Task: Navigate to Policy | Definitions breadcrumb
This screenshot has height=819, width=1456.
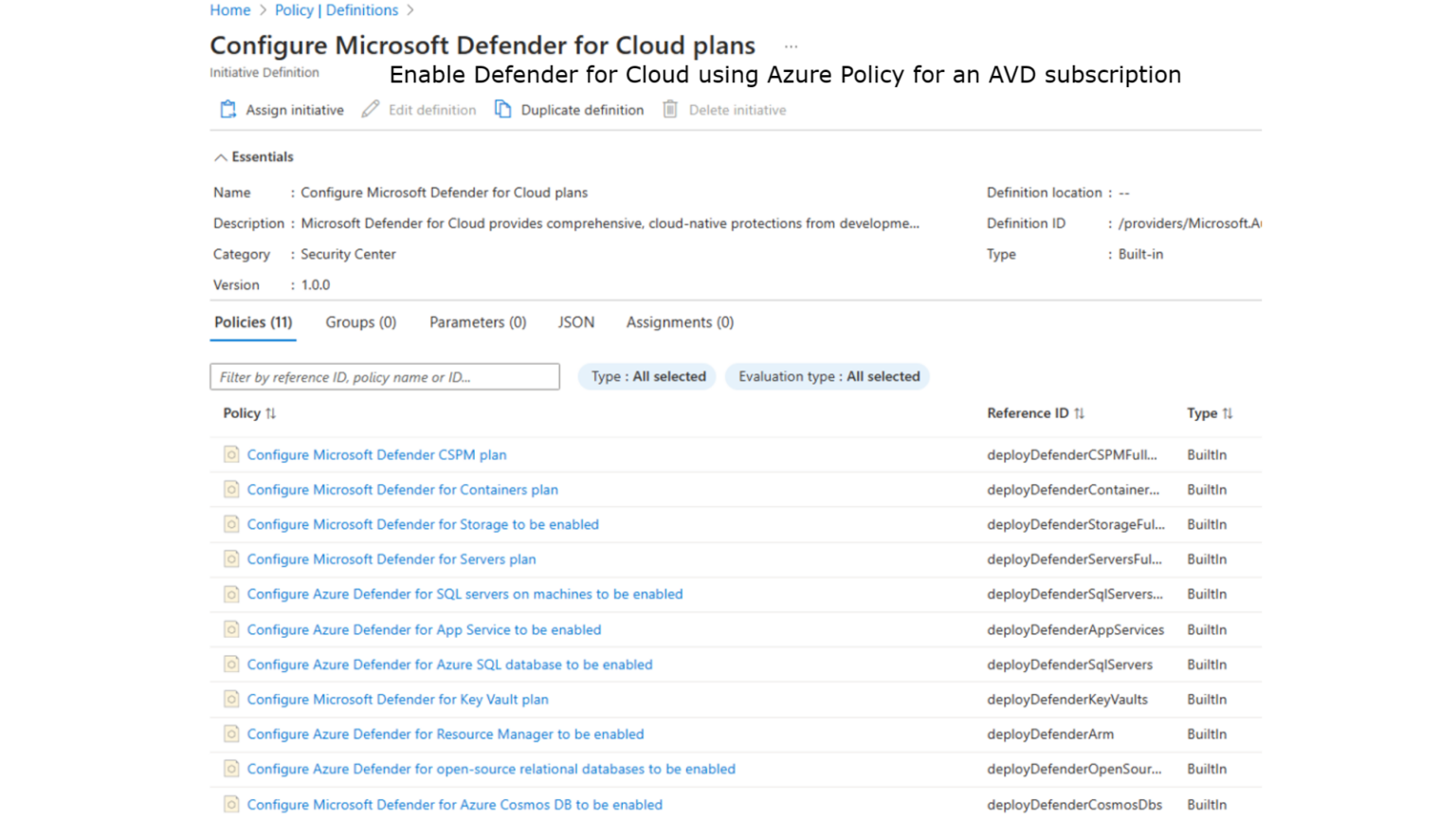Action: [337, 10]
